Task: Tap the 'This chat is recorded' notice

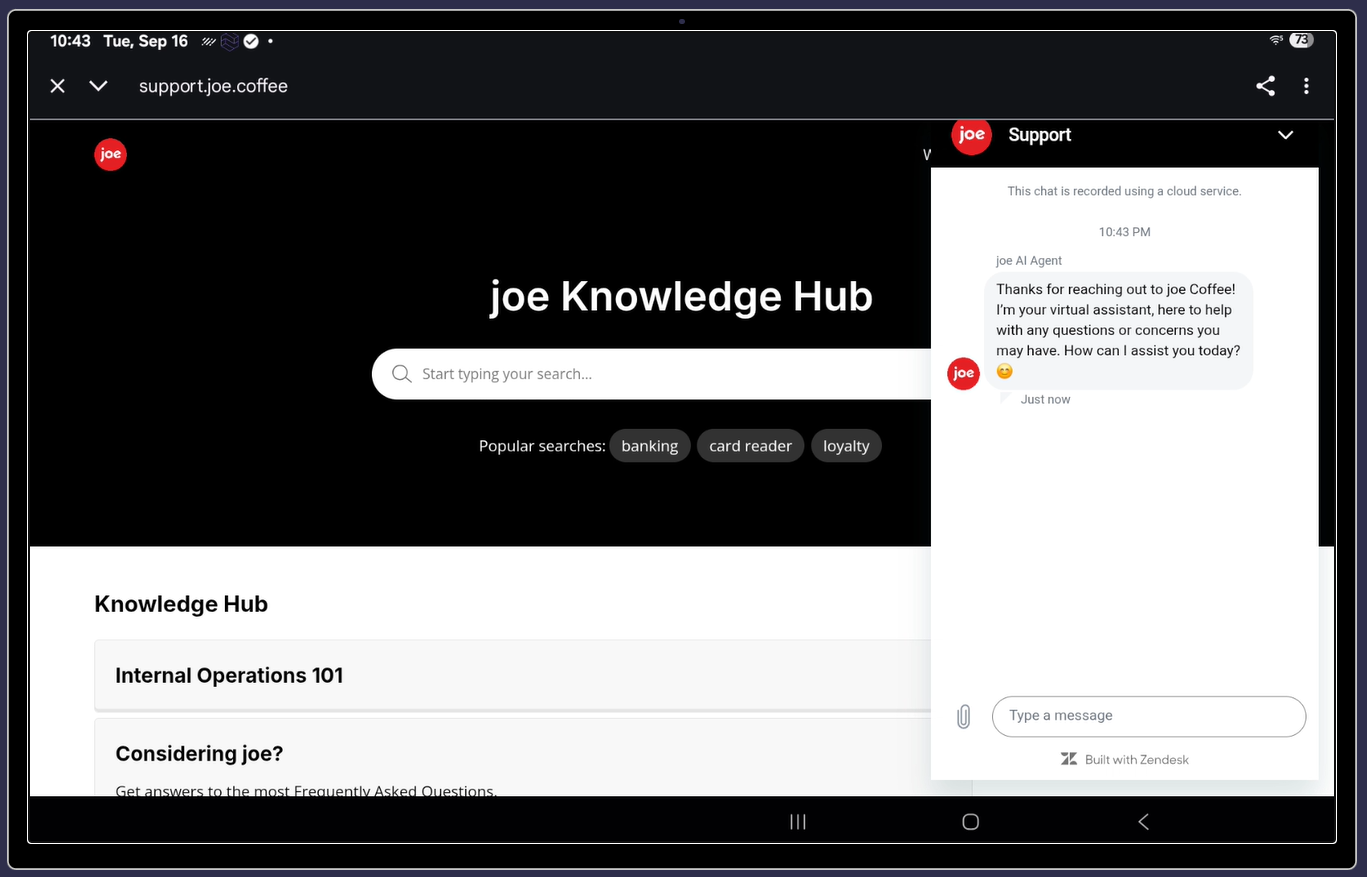Action: pos(1124,191)
